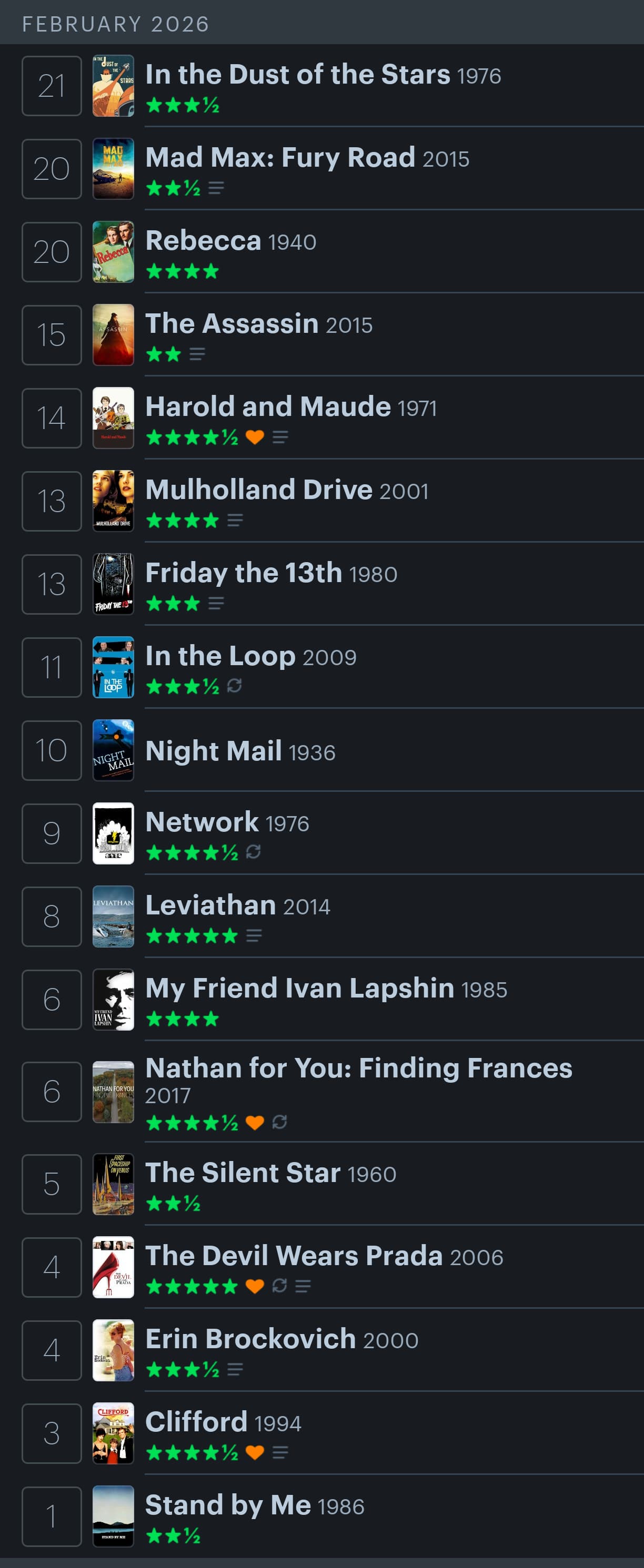Open Mulholland Drive review icon
The height and width of the screenshot is (1568, 644).
[x=235, y=521]
